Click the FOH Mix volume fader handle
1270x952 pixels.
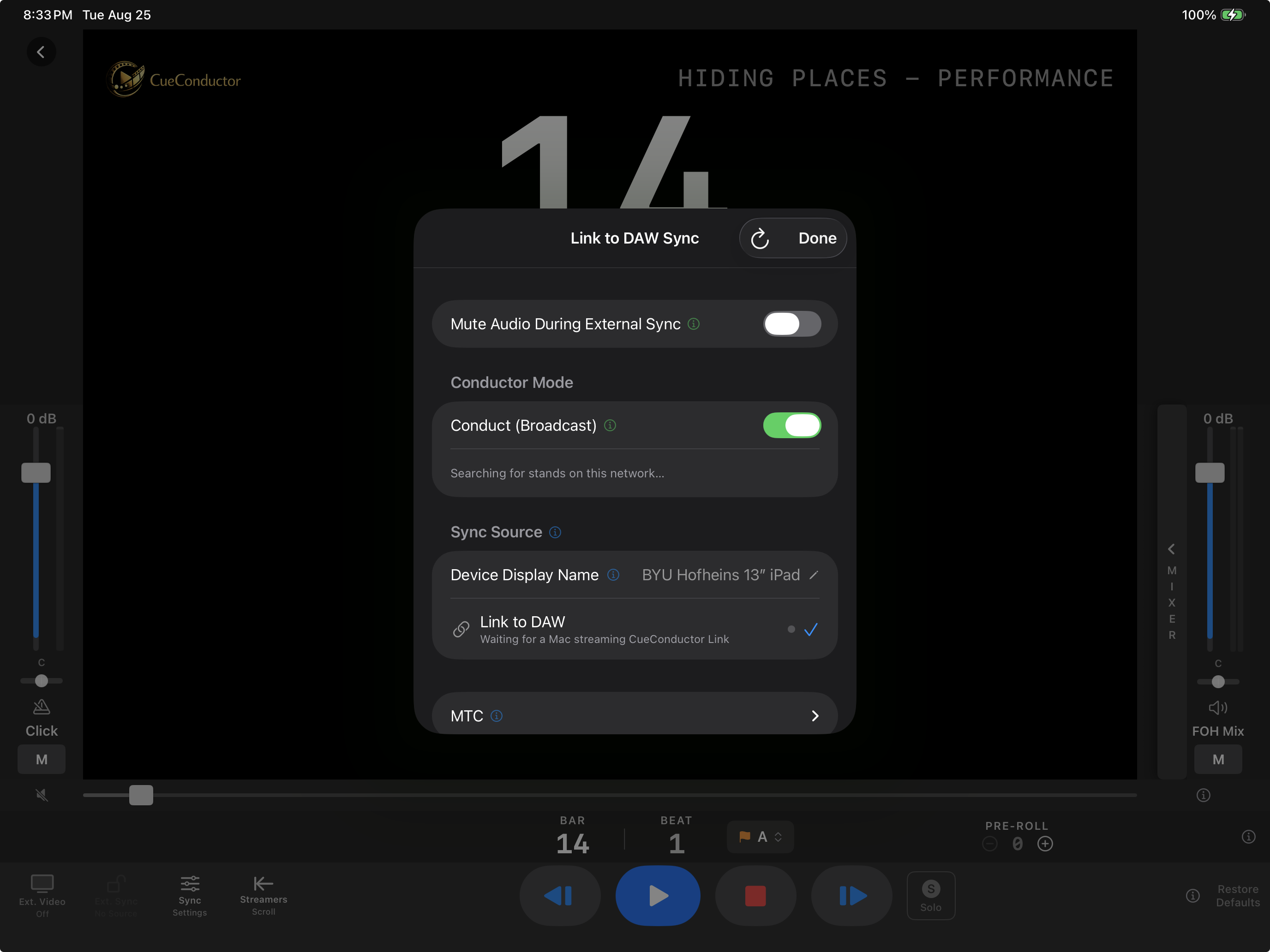[x=1209, y=473]
